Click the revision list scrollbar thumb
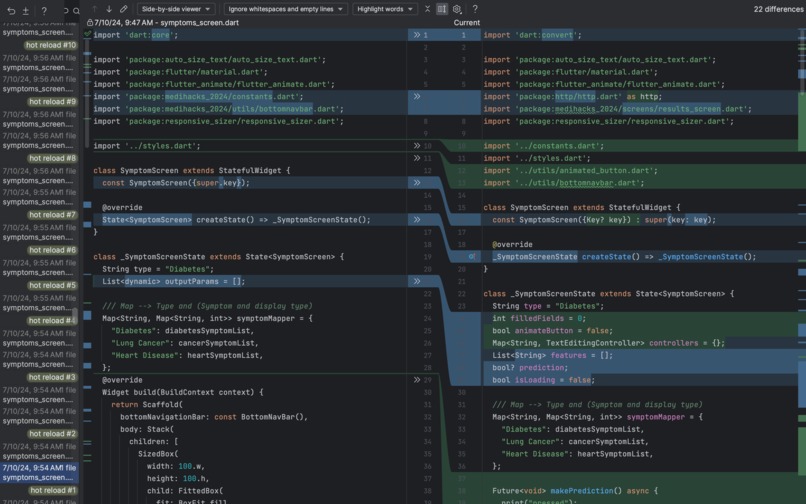This screenshot has height=504, width=806. [x=75, y=316]
